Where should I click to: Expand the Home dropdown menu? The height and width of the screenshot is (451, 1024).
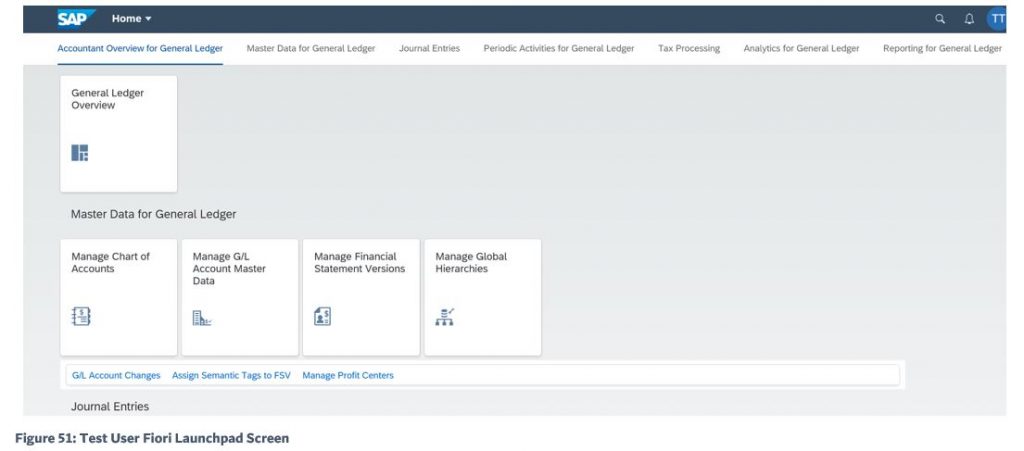[131, 19]
